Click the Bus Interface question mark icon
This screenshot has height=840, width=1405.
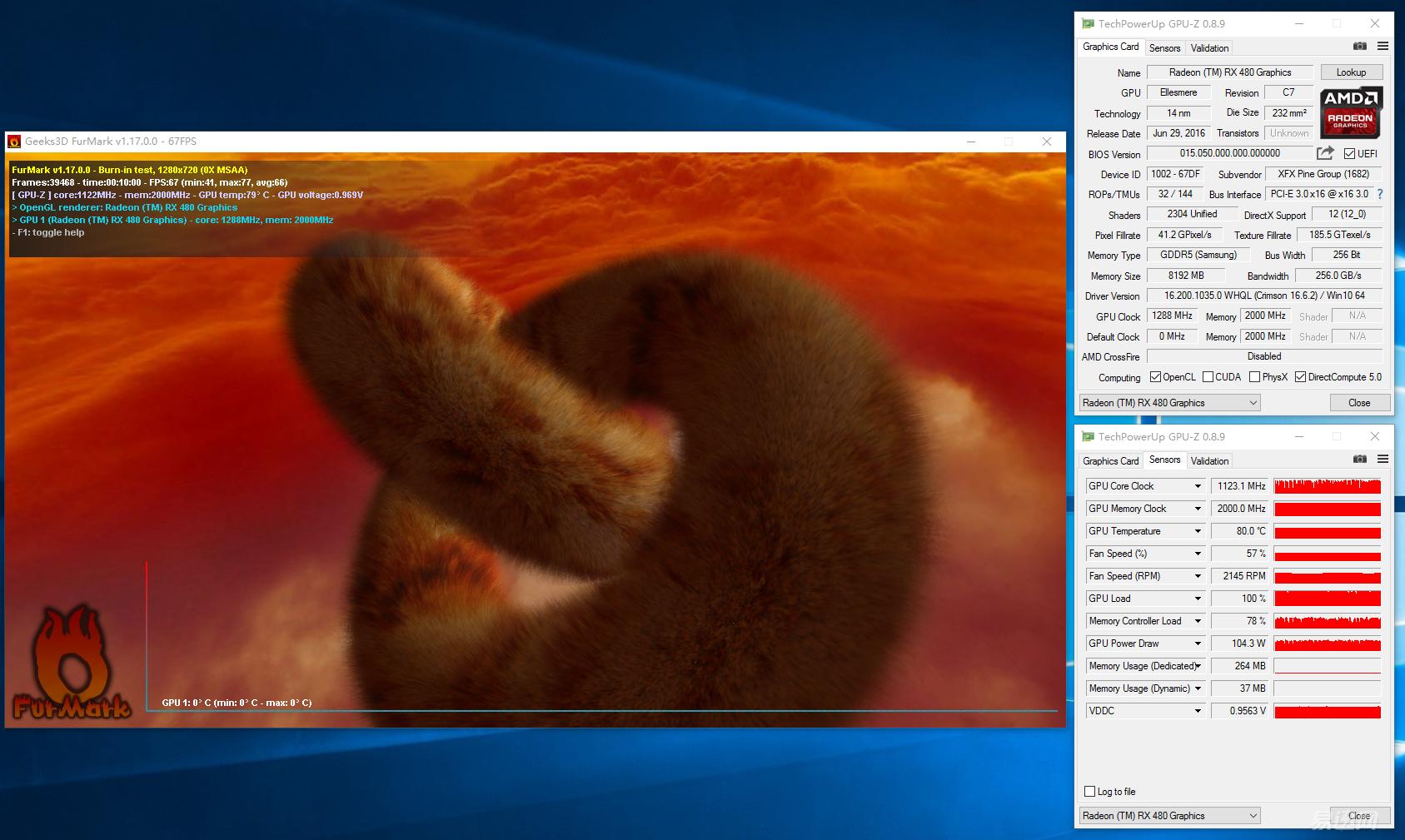tap(1380, 194)
